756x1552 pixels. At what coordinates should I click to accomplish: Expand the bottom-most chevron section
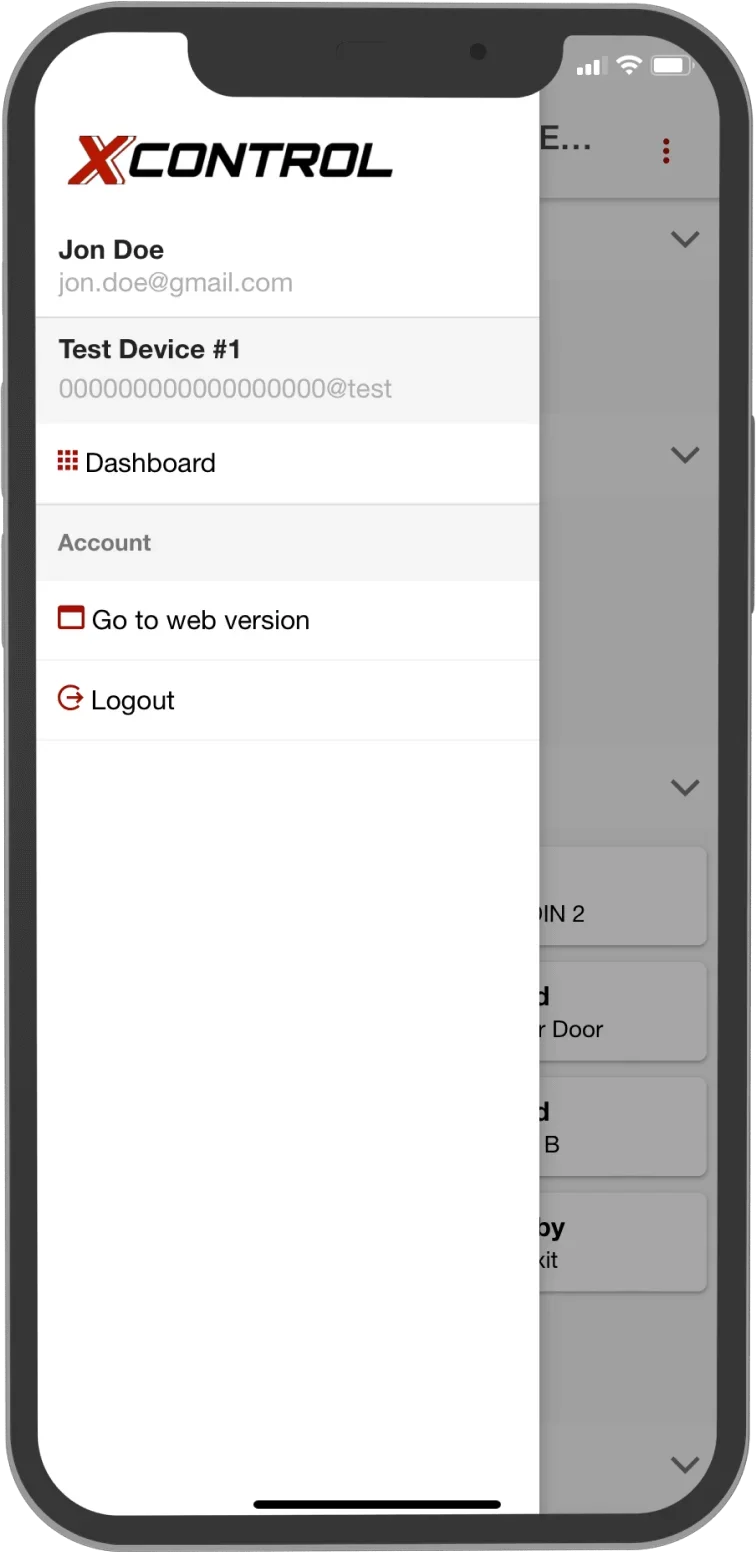[x=685, y=1465]
